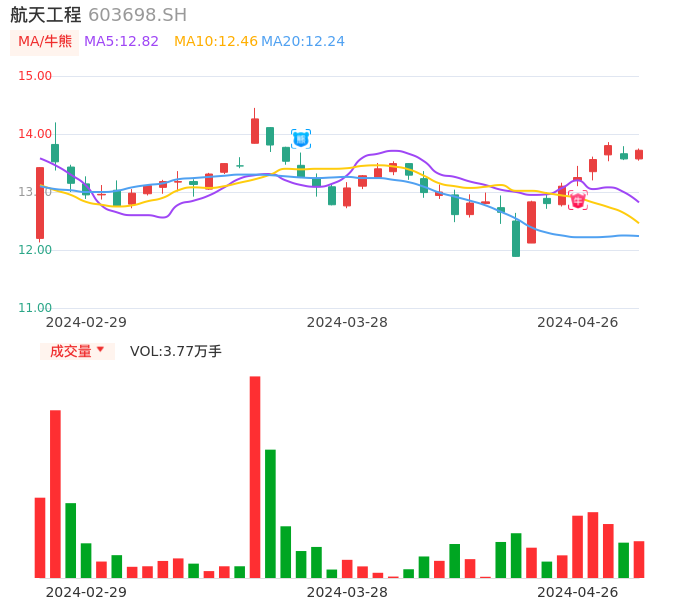Screen dimensions: 686x606
Task: Click the 航天工程 stock name
Action: pos(46,15)
